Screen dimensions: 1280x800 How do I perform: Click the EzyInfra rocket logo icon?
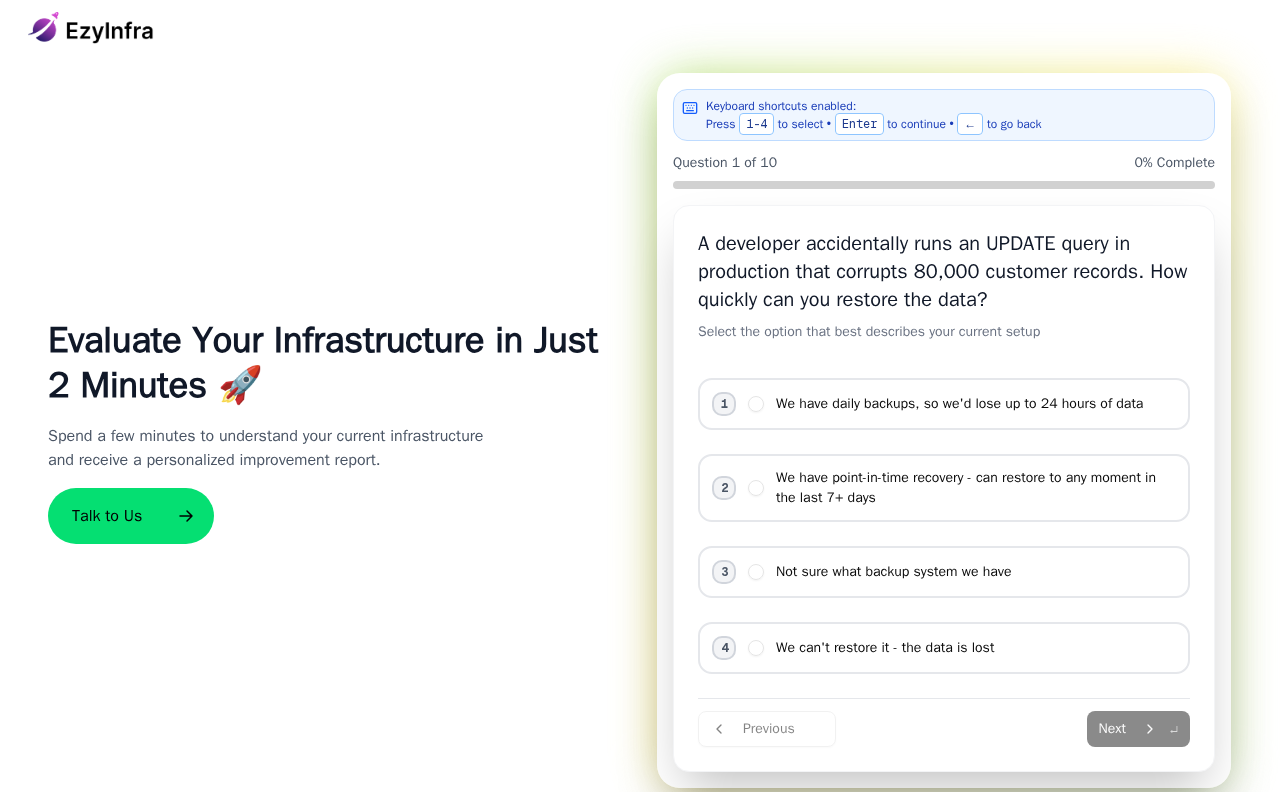pos(44,28)
